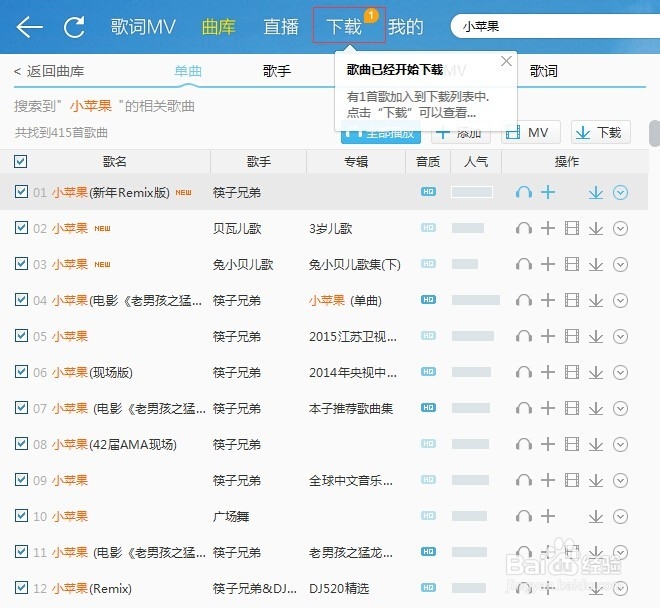The height and width of the screenshot is (608, 660).
Task: Go back with the left arrow icon
Action: coord(29,27)
